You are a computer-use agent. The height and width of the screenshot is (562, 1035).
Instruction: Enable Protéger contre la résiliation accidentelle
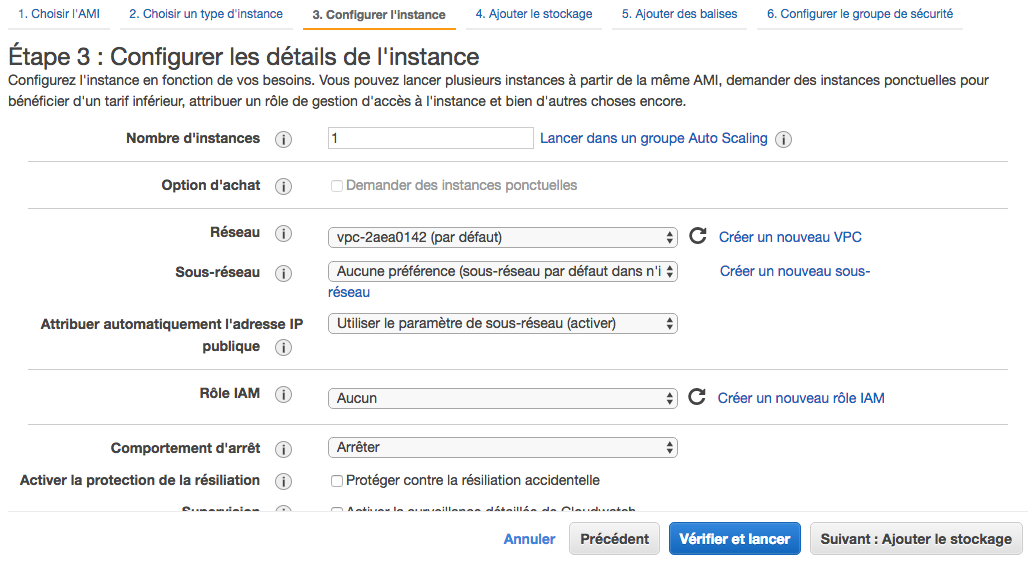pos(337,481)
